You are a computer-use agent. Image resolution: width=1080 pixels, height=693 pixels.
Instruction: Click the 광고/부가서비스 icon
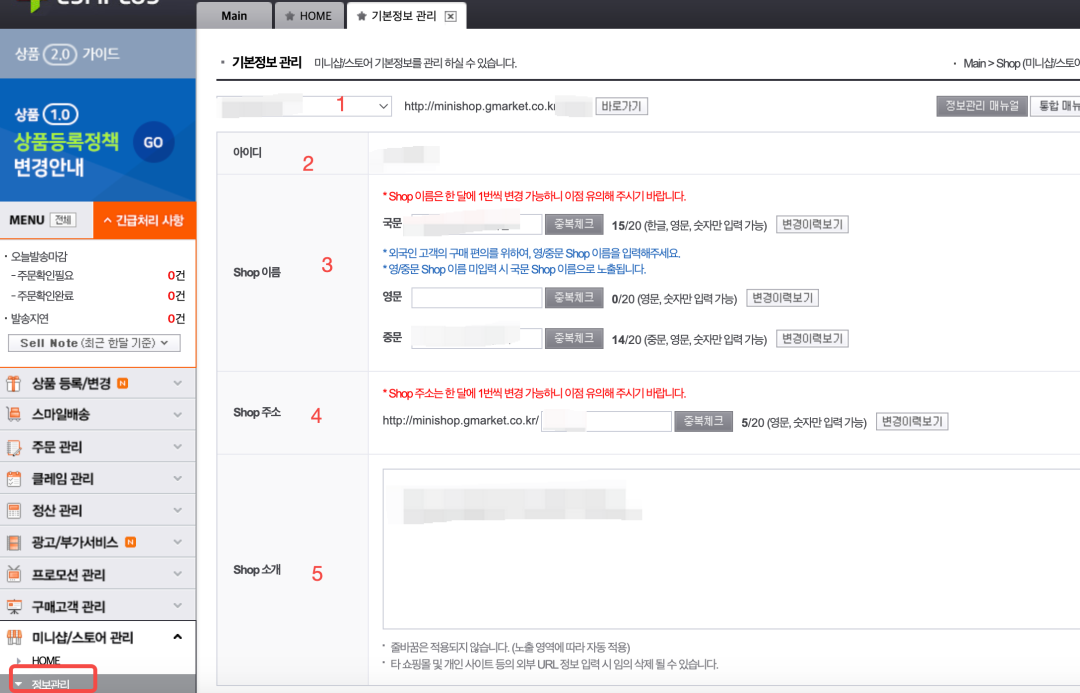13,543
